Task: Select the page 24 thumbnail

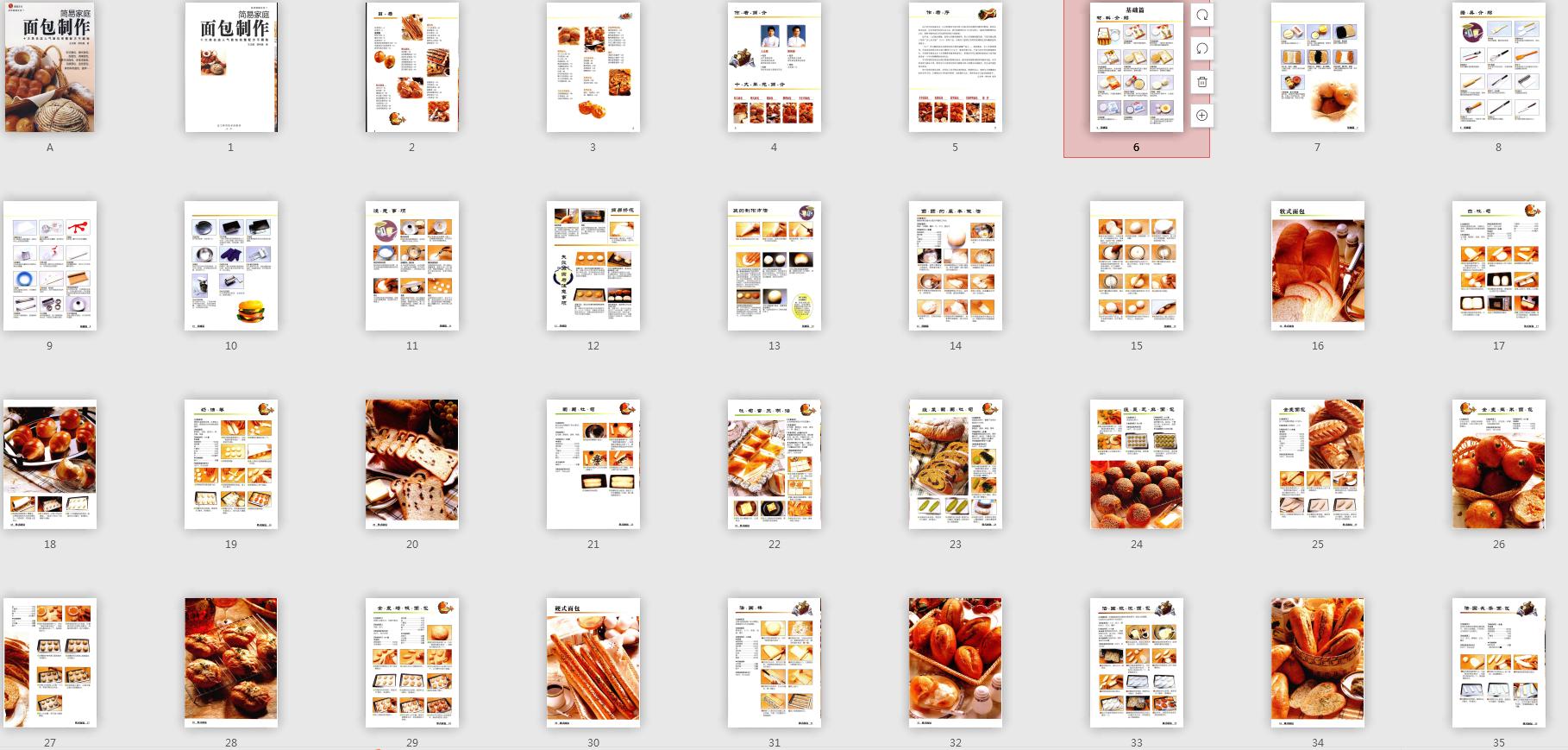Action: coord(1136,464)
